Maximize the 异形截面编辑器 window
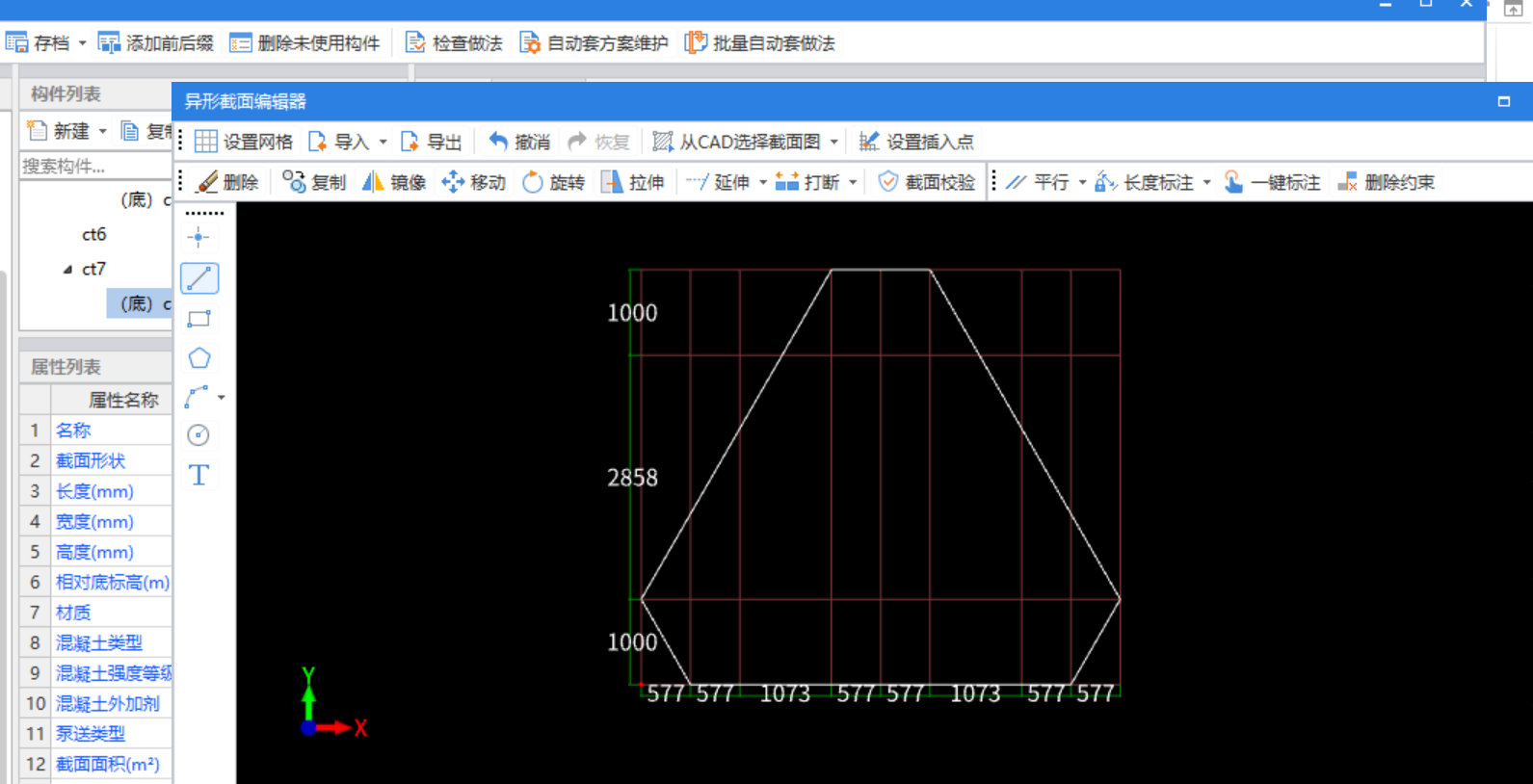 point(1504,101)
